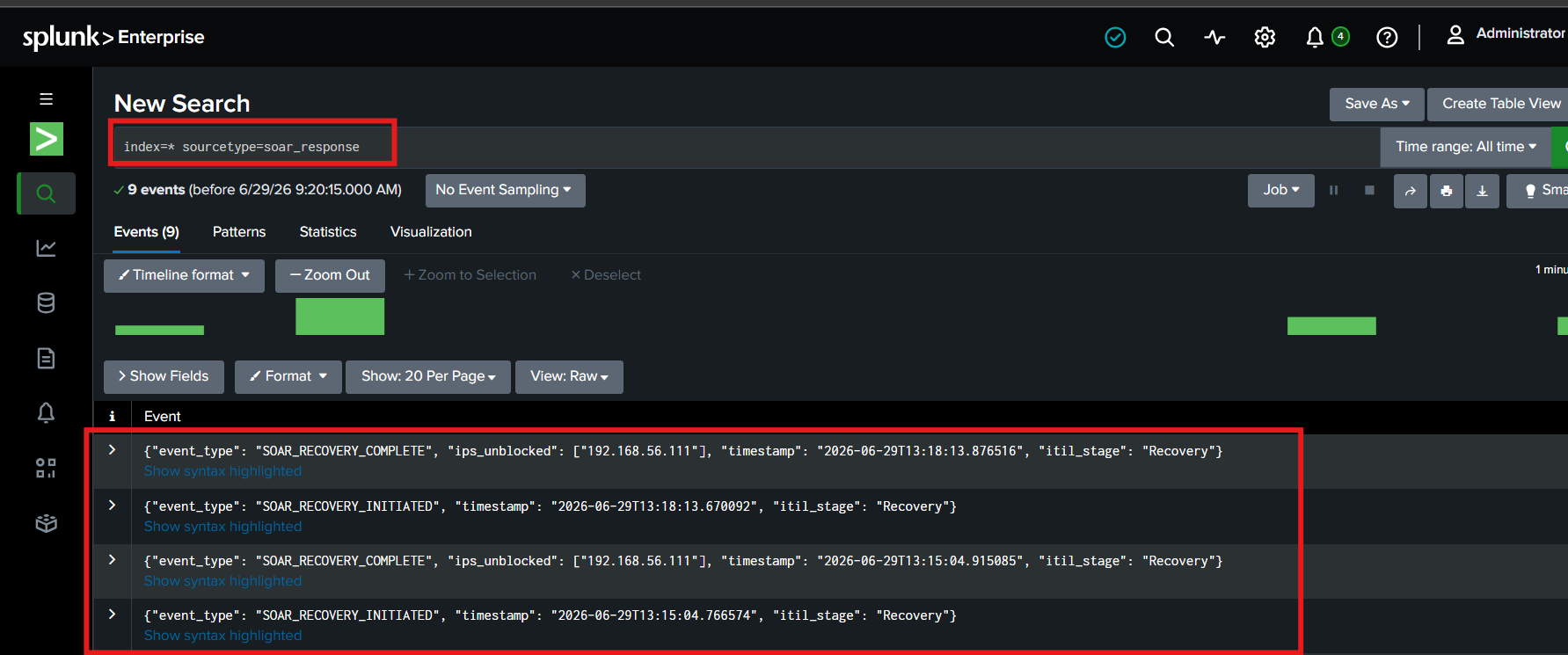1568x655 pixels.
Task: Open the Timeline format dropdown
Action: 184,275
